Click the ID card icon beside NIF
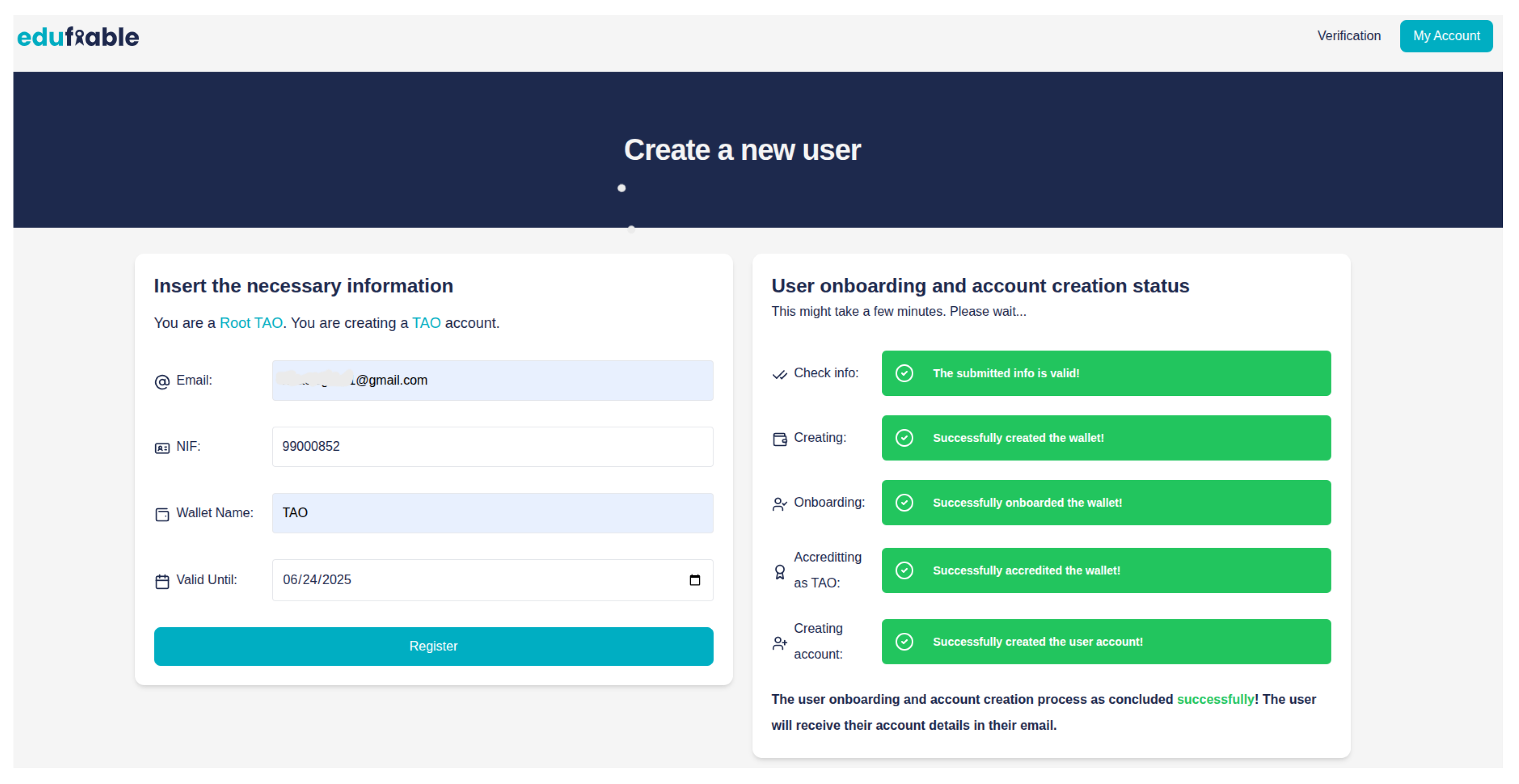Screen dimensions: 1519x784 [162, 448]
